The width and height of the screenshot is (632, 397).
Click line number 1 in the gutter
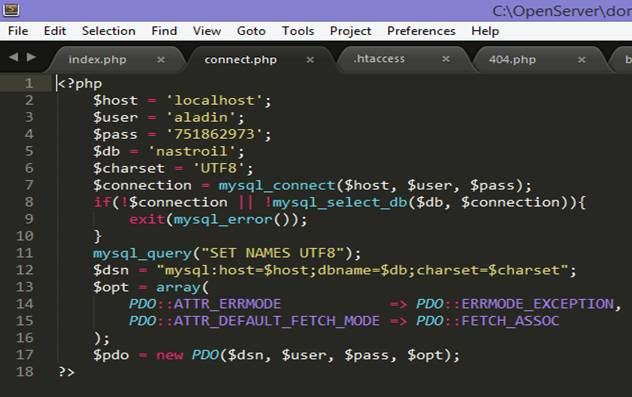pyautogui.click(x=29, y=83)
